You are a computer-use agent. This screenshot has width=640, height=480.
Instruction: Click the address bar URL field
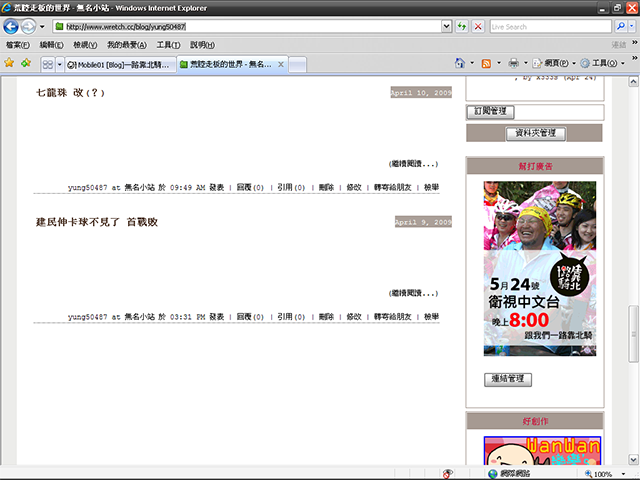click(x=247, y=27)
